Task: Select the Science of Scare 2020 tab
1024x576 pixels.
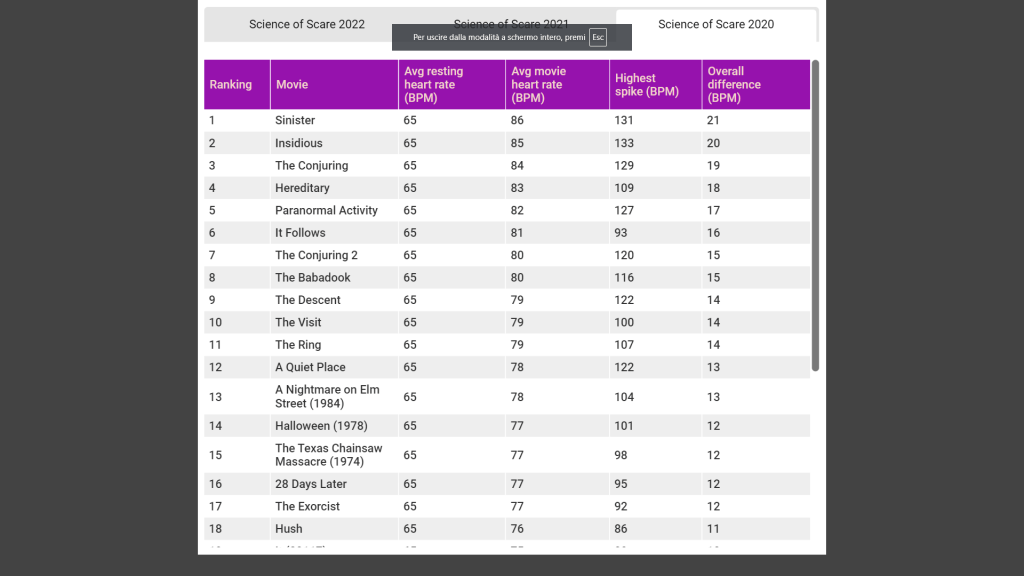Action: [x=716, y=24]
